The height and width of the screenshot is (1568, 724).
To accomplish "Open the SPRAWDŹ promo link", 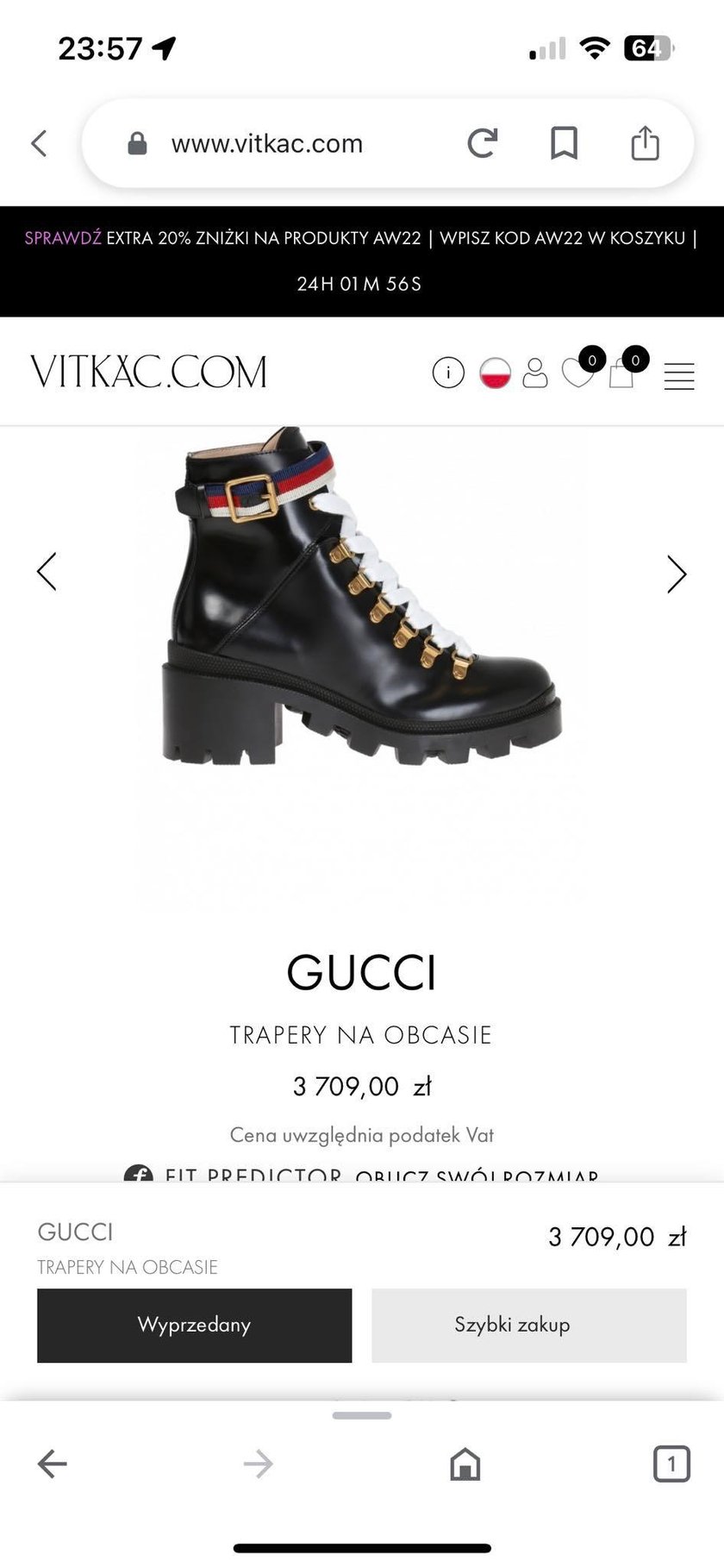I will click(x=63, y=238).
